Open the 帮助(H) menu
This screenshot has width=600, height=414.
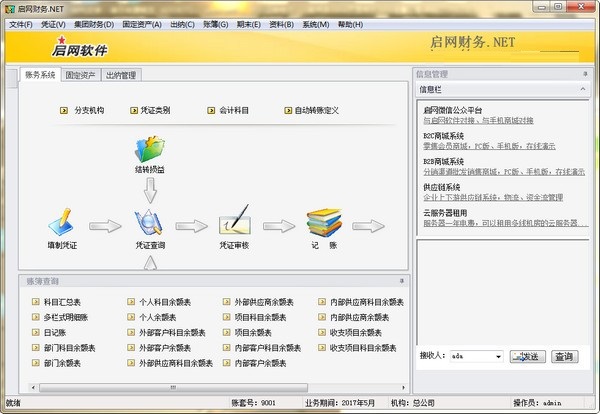pyautogui.click(x=350, y=24)
